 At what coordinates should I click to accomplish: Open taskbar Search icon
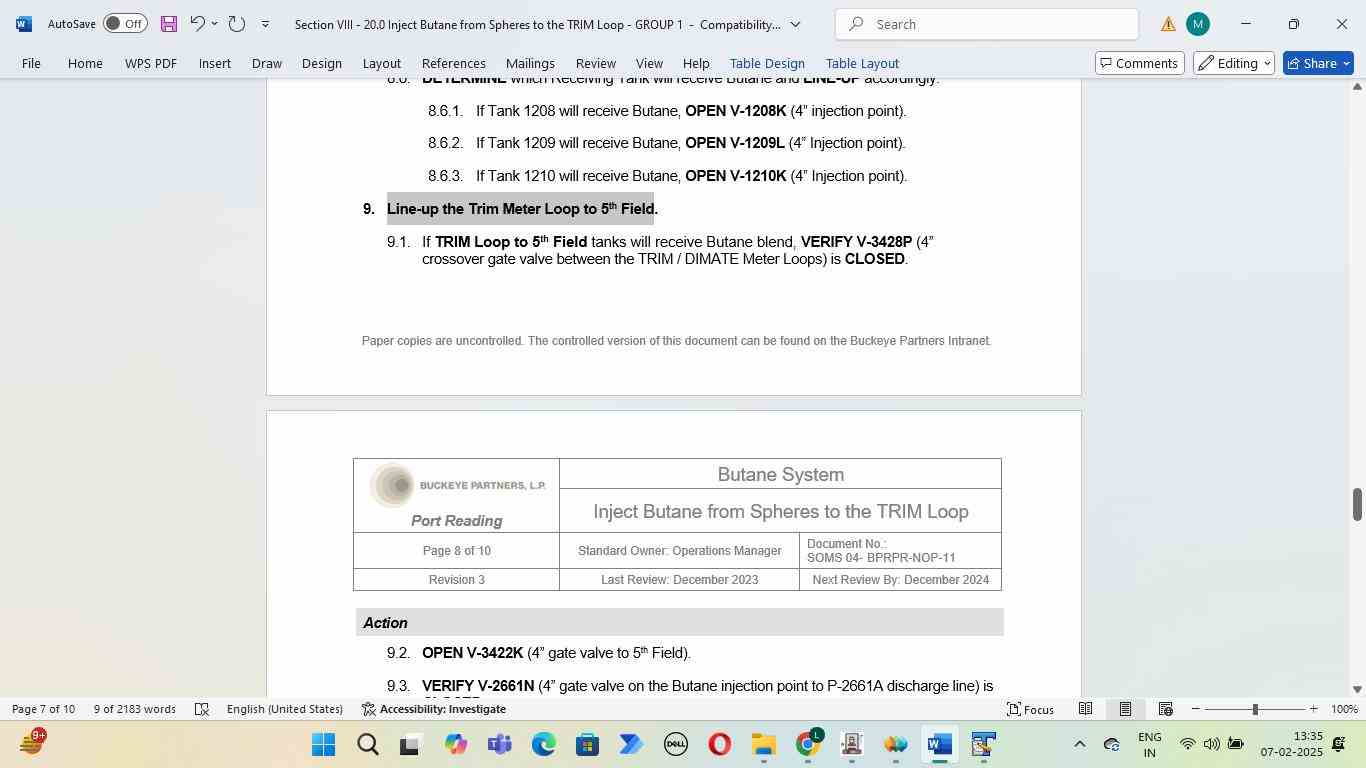coord(367,745)
